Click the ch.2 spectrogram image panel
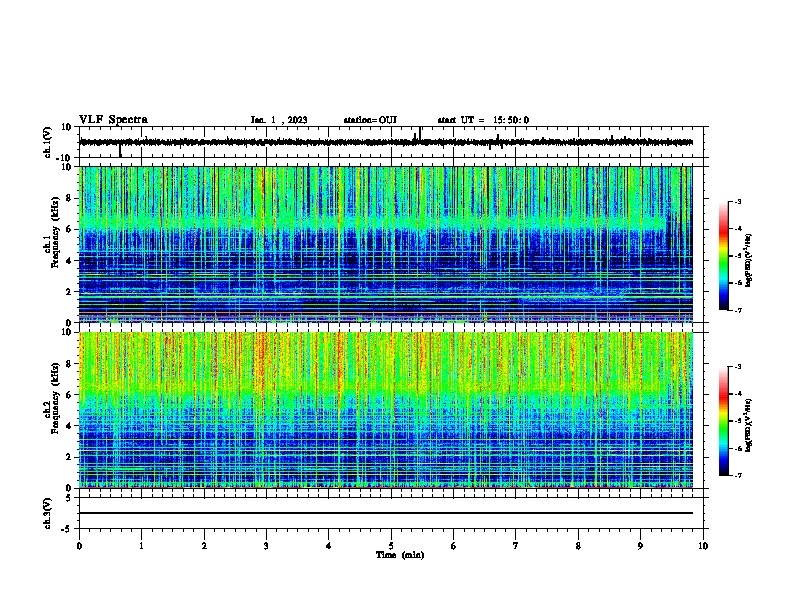The height and width of the screenshot is (612, 792). click(x=386, y=410)
